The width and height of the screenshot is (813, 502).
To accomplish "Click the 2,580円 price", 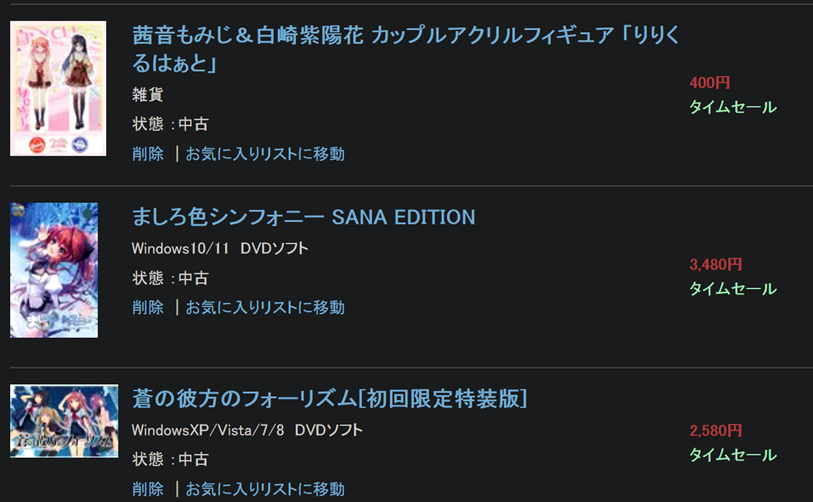I will point(715,431).
